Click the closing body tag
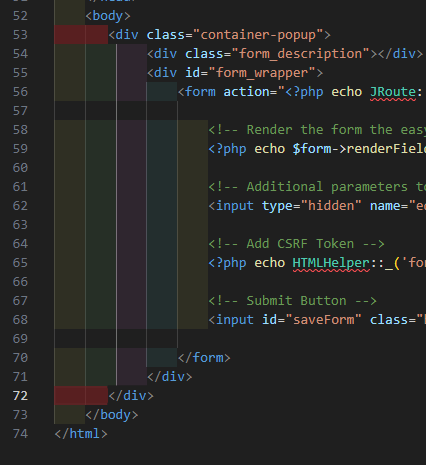The image size is (426, 465). (112, 415)
